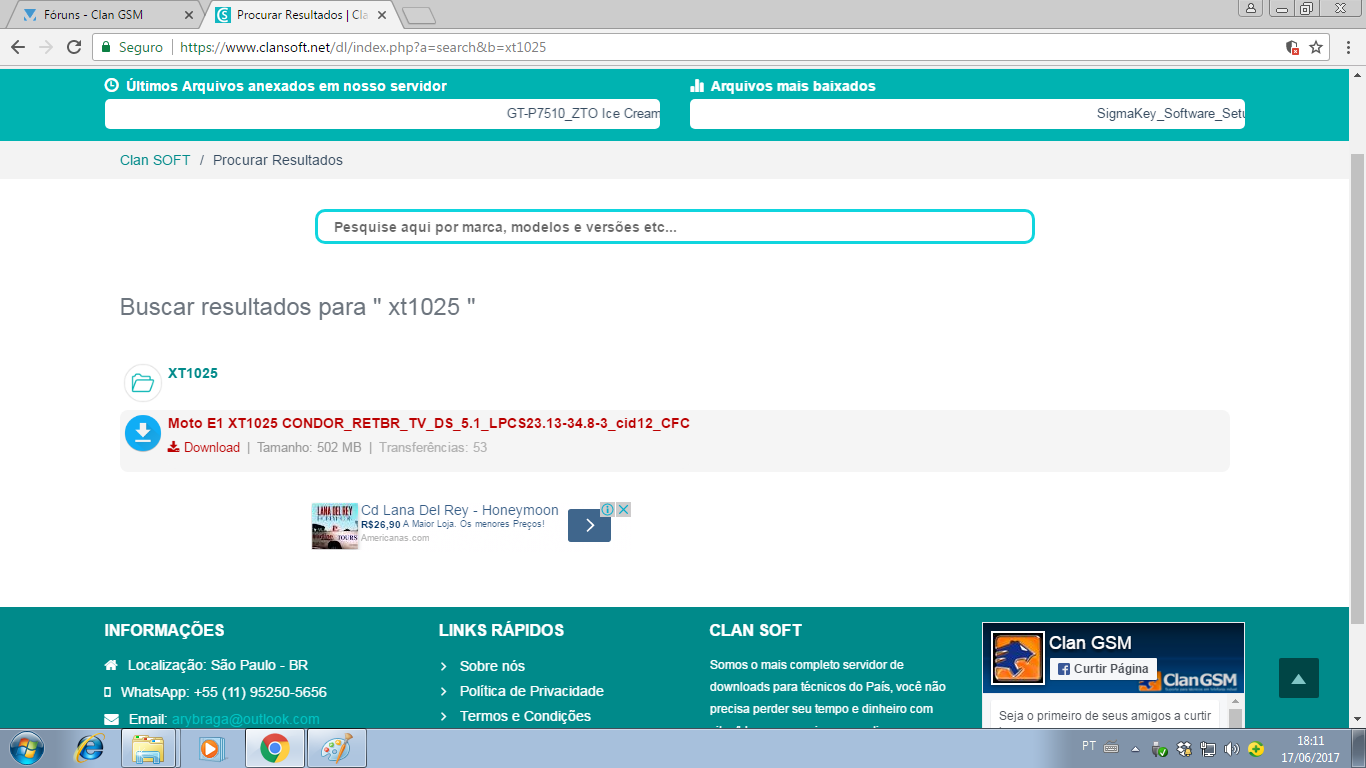1366x768 pixels.
Task: Open the network tray icon
Action: pyautogui.click(x=1208, y=748)
